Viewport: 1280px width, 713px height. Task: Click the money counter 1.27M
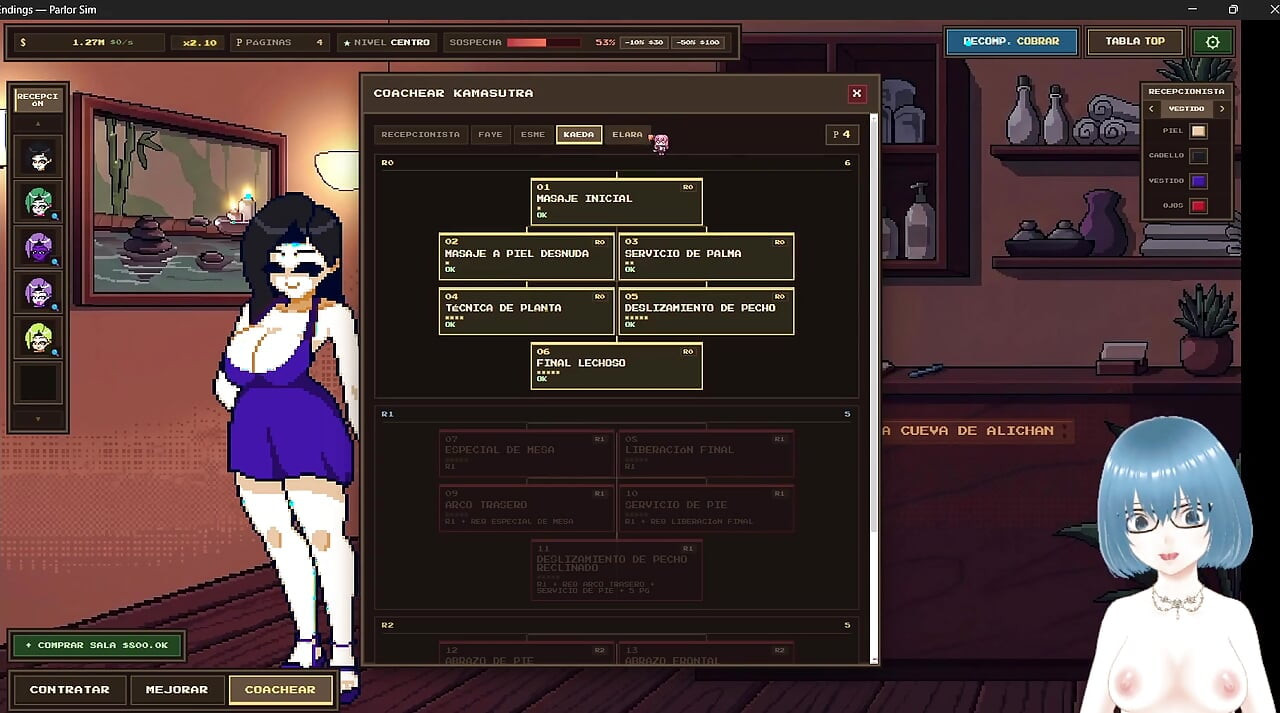click(90, 43)
